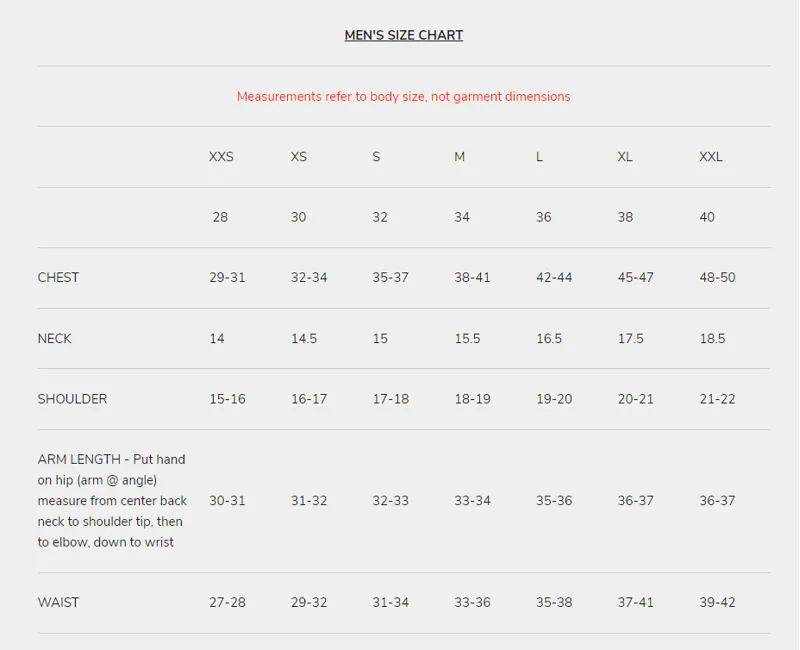Click chest value 38-41 for size M
Image resolution: width=800 pixels, height=650 pixels.
(472, 278)
